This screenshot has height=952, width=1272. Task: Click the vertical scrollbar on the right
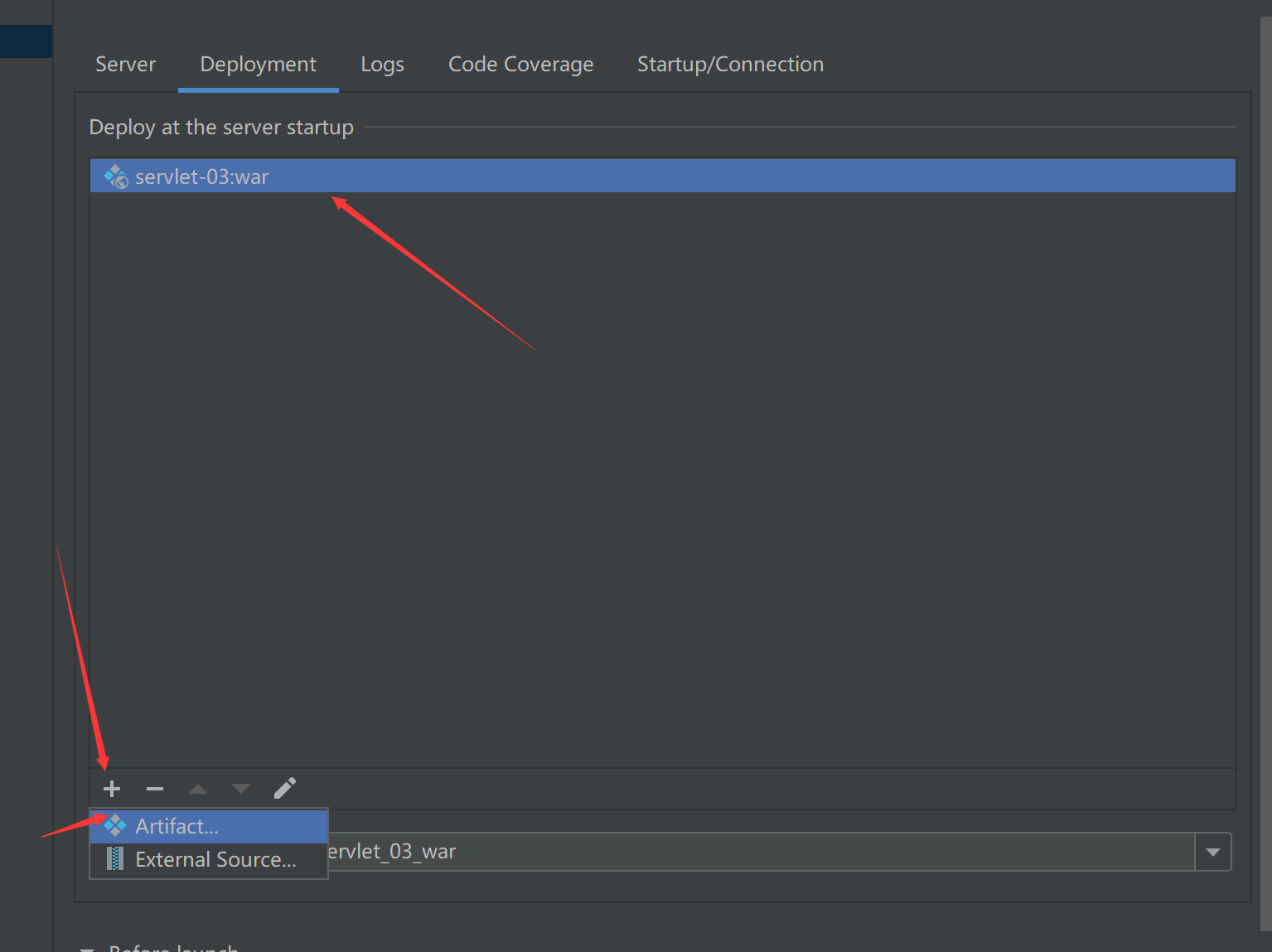click(x=1266, y=472)
